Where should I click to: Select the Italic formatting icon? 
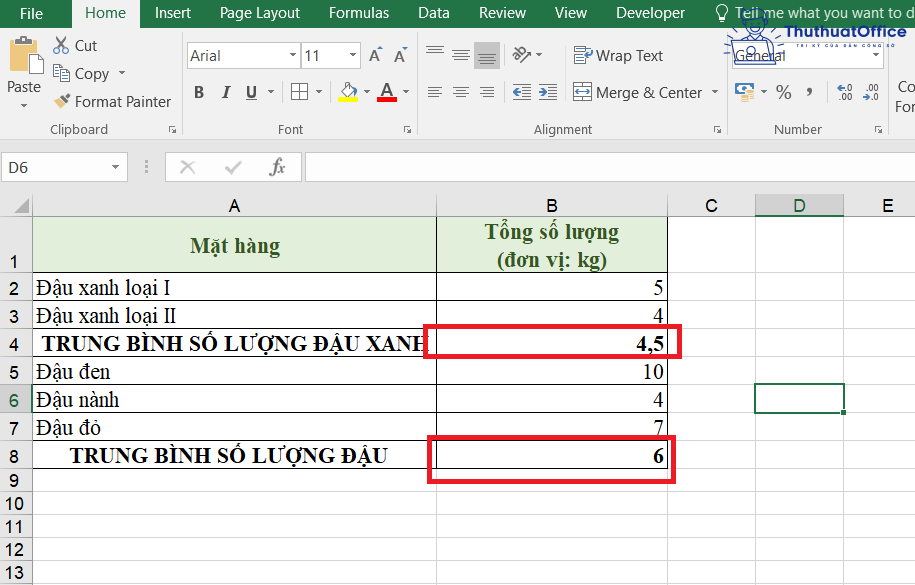click(226, 92)
